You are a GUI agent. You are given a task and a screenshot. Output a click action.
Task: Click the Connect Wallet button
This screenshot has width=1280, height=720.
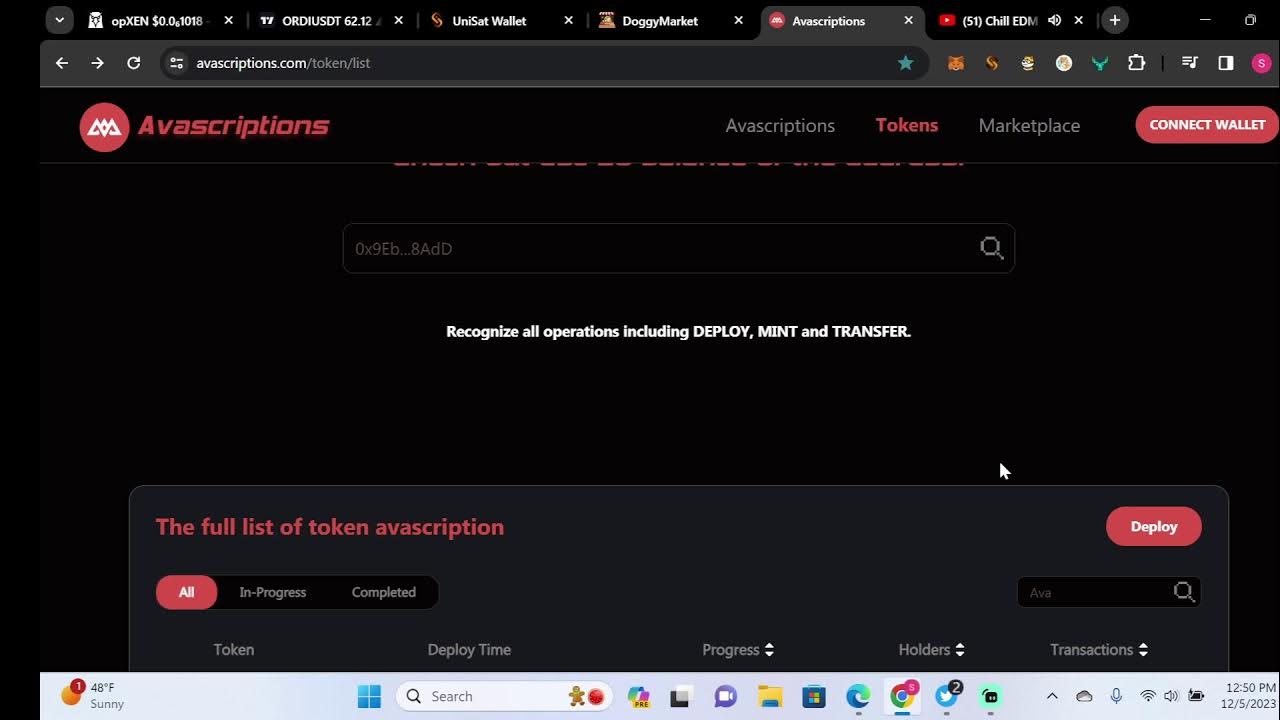click(1206, 125)
